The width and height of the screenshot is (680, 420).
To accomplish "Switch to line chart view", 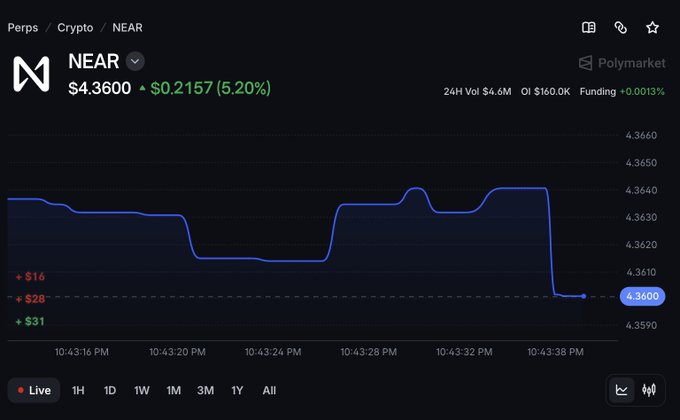I will coord(621,390).
